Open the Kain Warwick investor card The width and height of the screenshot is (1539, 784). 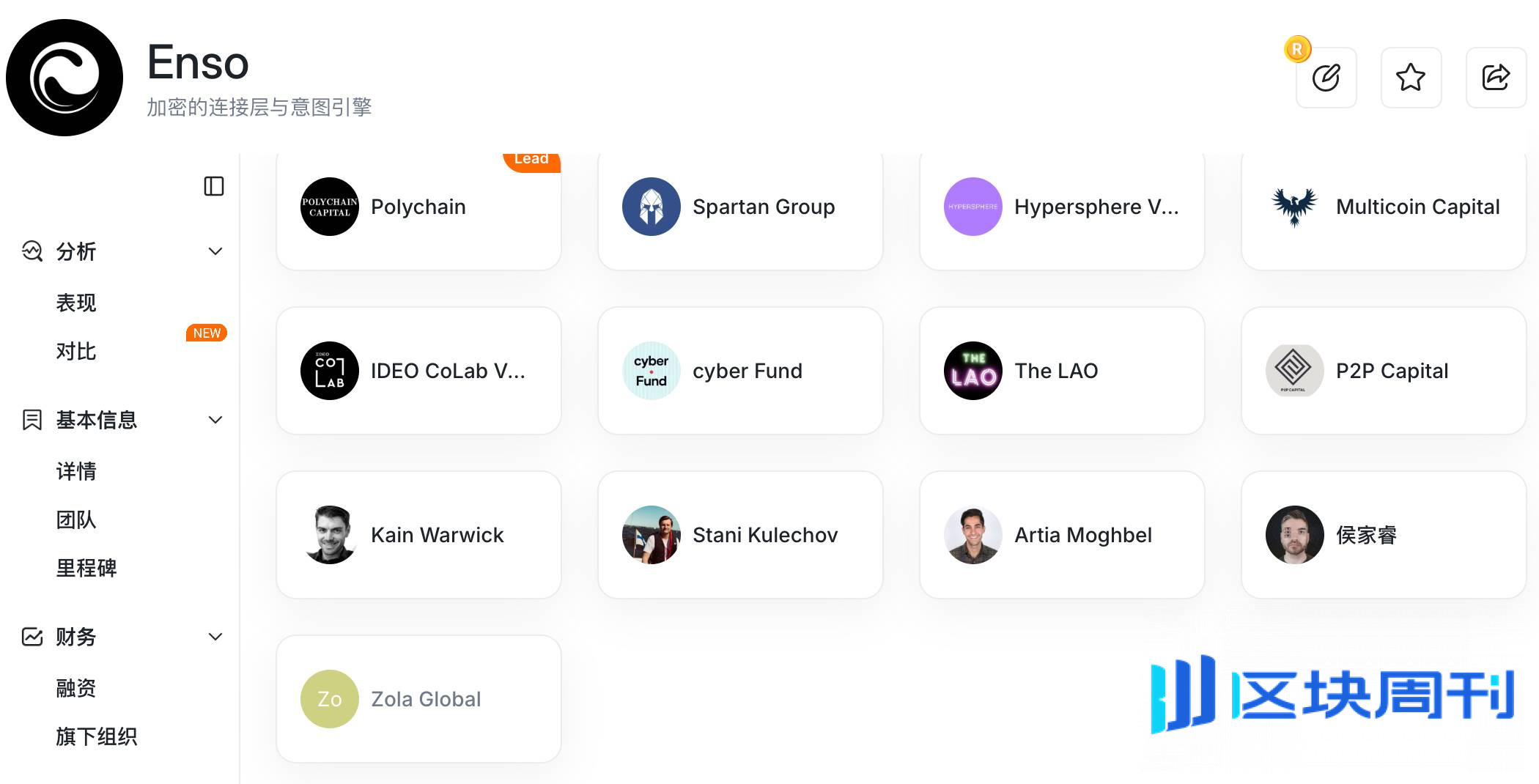[418, 535]
